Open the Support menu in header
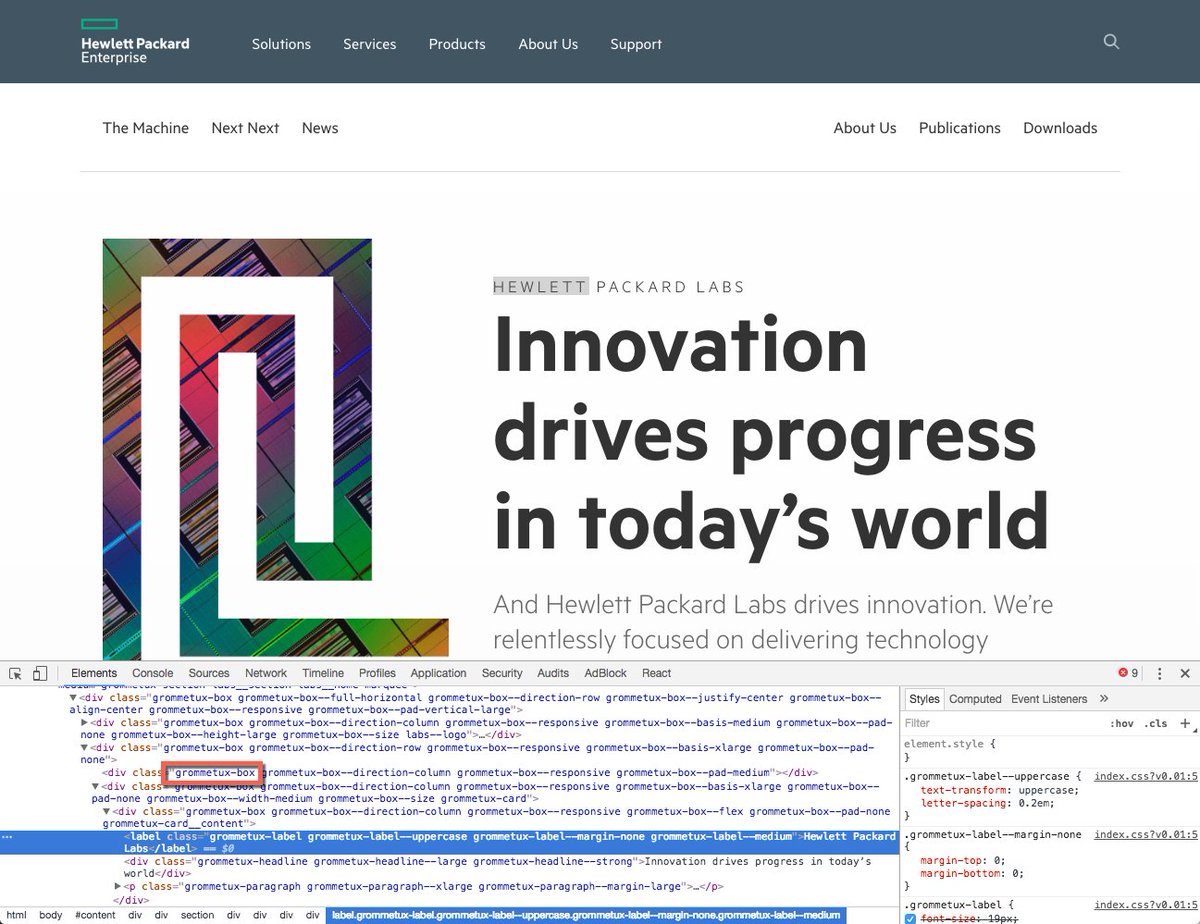Image resolution: width=1200 pixels, height=924 pixels. click(x=636, y=44)
